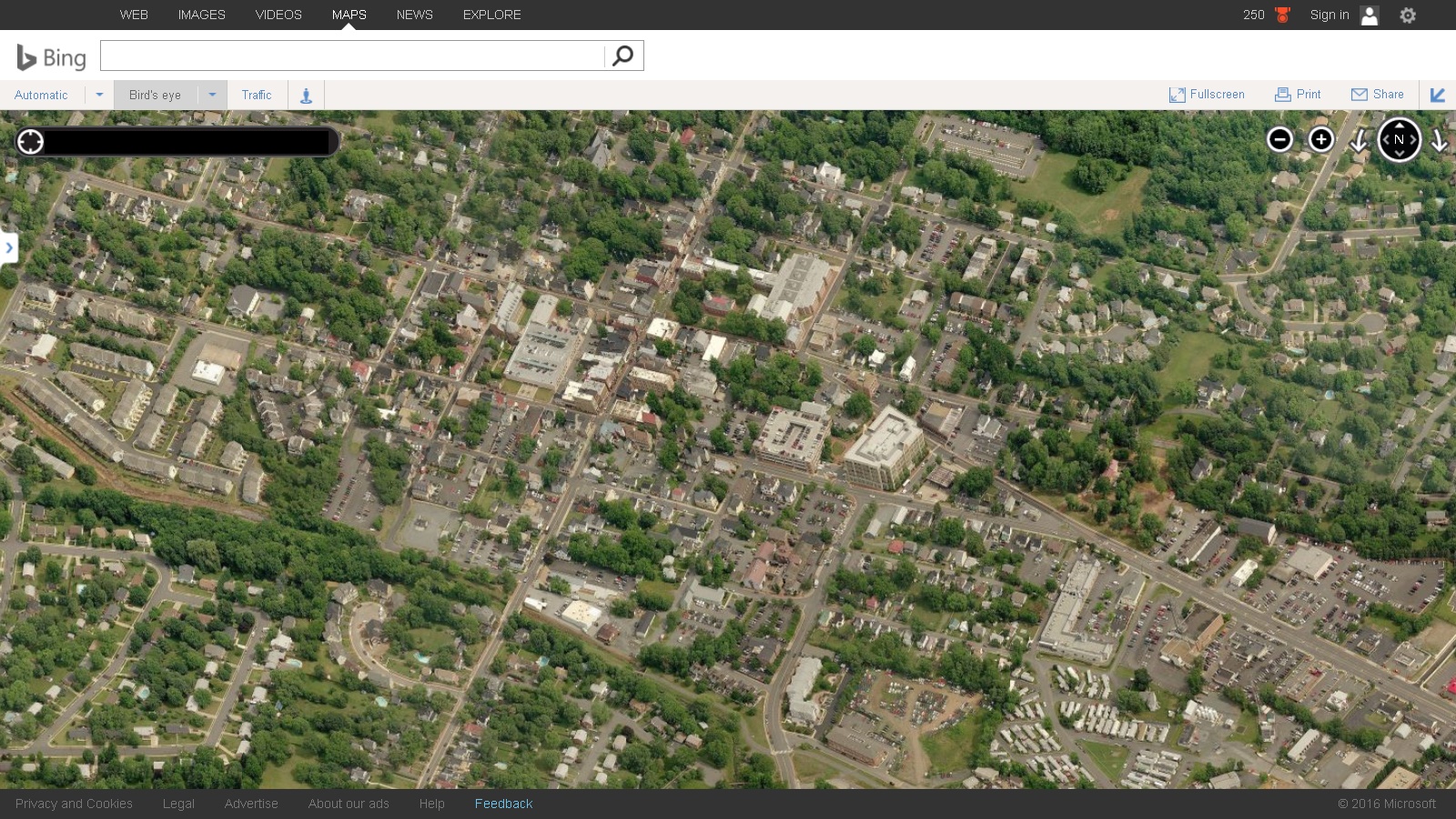Select the Bird's eye view

155,95
